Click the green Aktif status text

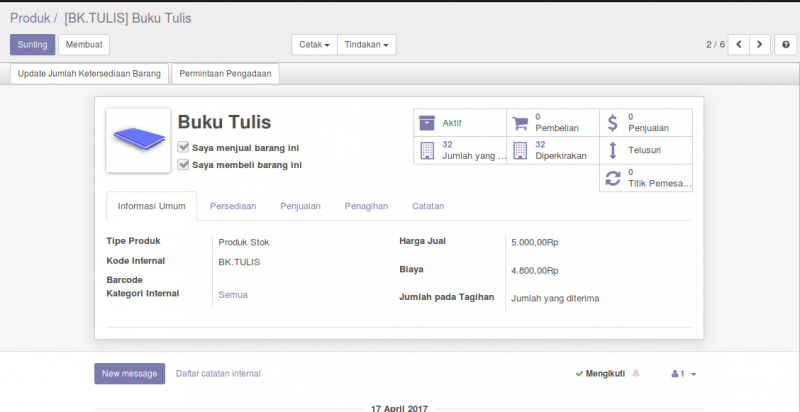452,123
